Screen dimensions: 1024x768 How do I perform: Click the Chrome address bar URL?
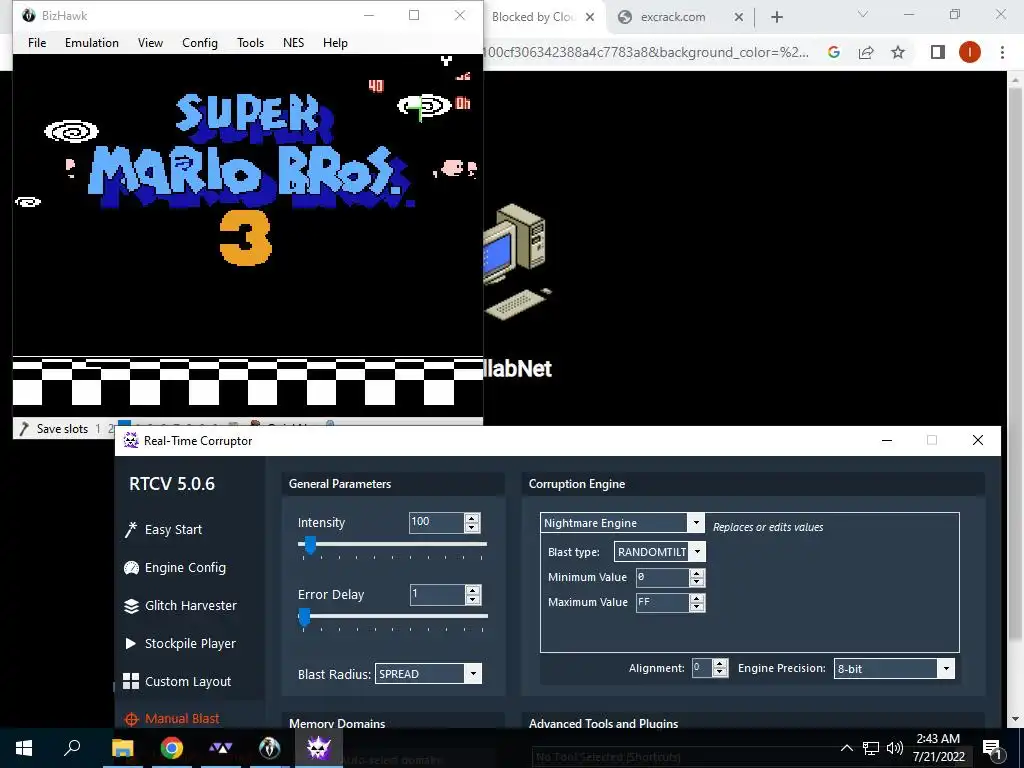pyautogui.click(x=647, y=52)
